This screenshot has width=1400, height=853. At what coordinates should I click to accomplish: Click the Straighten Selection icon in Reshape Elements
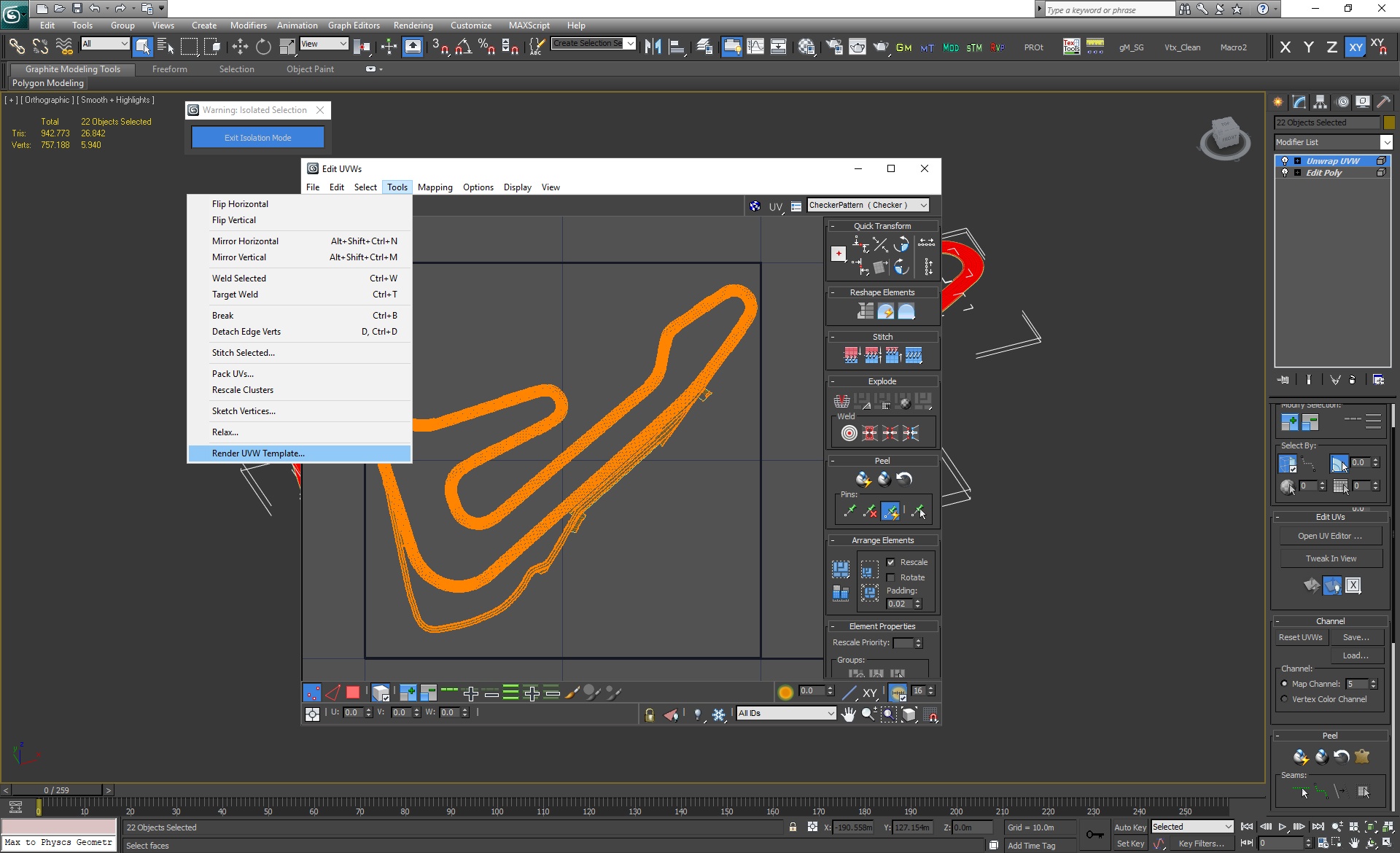tap(866, 312)
